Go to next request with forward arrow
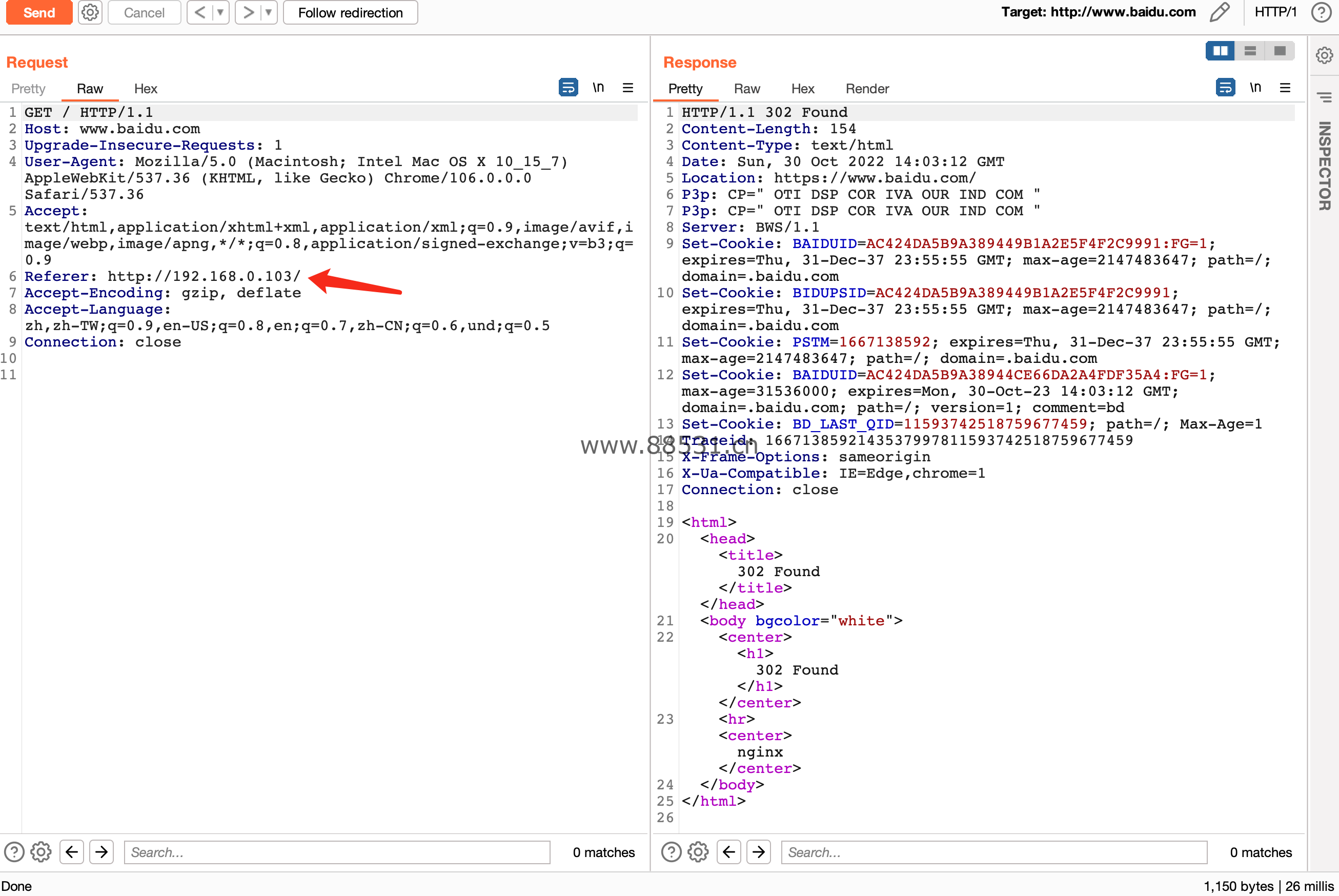Image resolution: width=1339 pixels, height=896 pixels. (x=248, y=12)
